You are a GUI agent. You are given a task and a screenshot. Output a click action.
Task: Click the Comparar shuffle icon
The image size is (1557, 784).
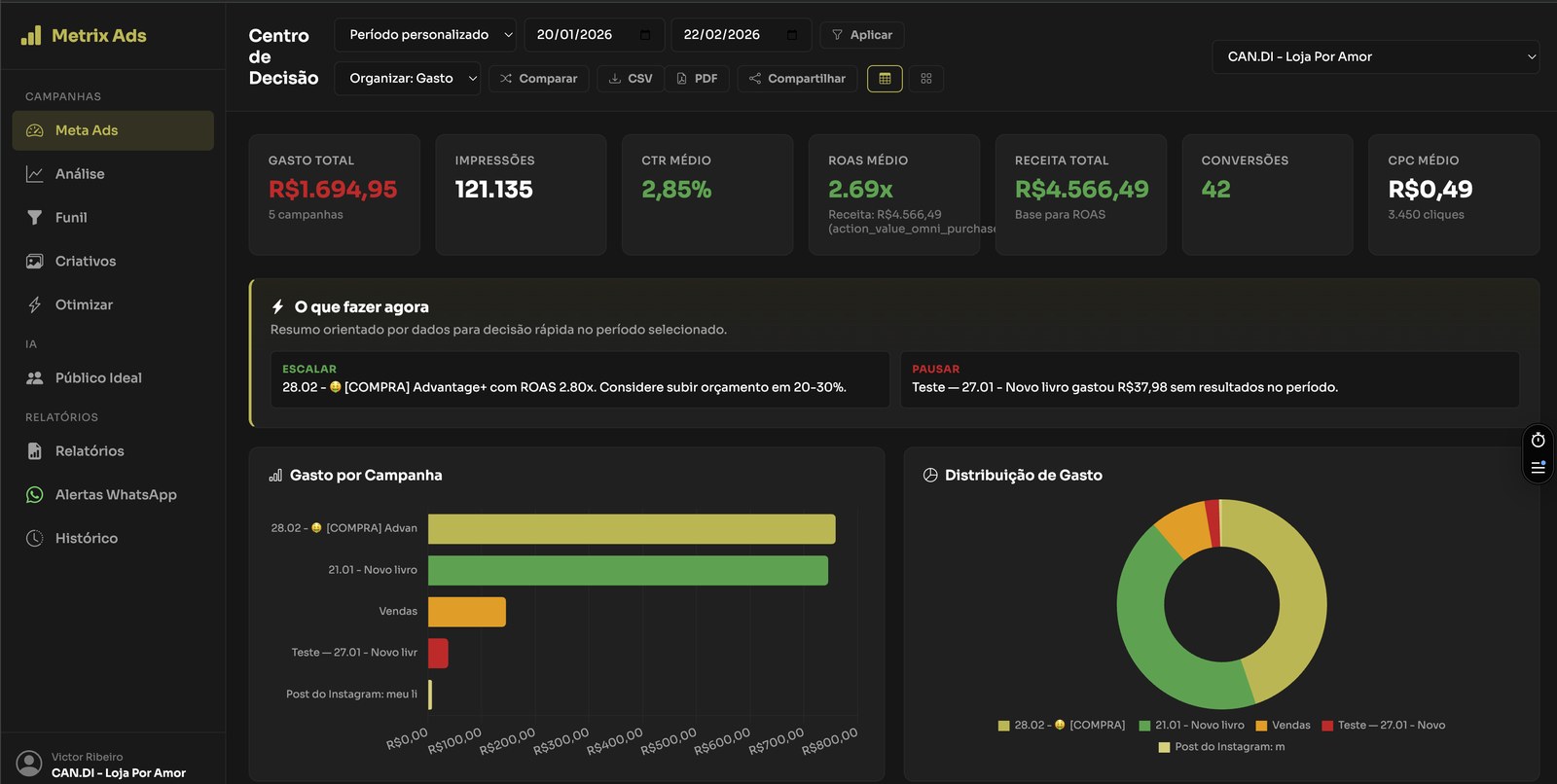[x=506, y=79]
